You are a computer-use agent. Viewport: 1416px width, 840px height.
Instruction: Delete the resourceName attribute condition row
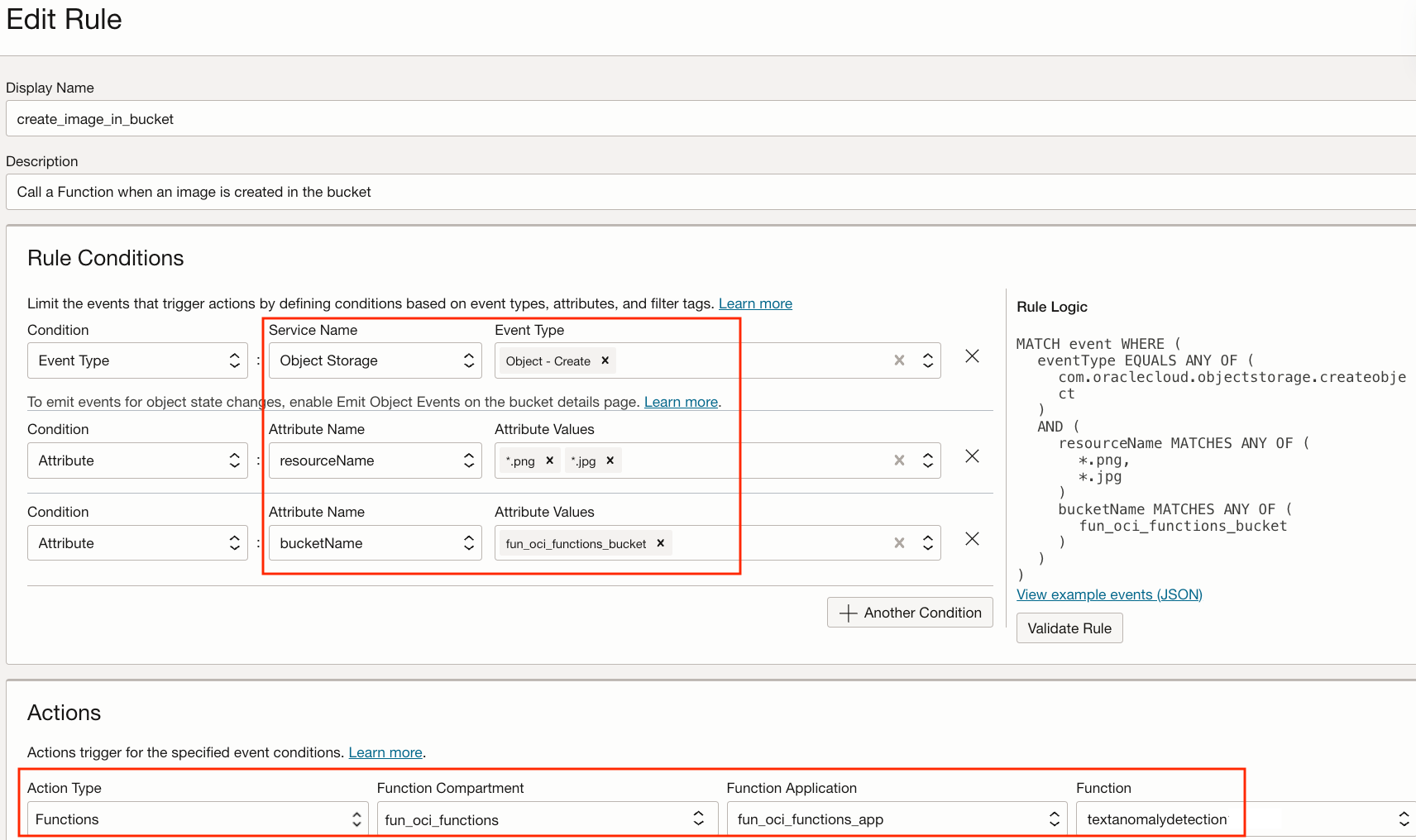[972, 456]
